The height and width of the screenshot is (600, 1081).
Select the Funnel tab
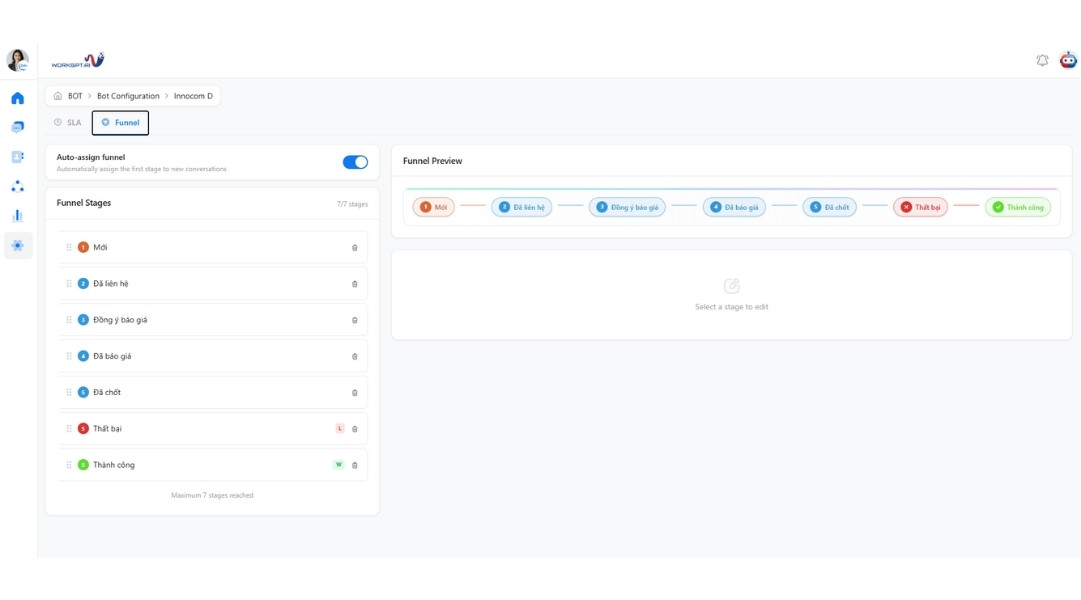[120, 123]
